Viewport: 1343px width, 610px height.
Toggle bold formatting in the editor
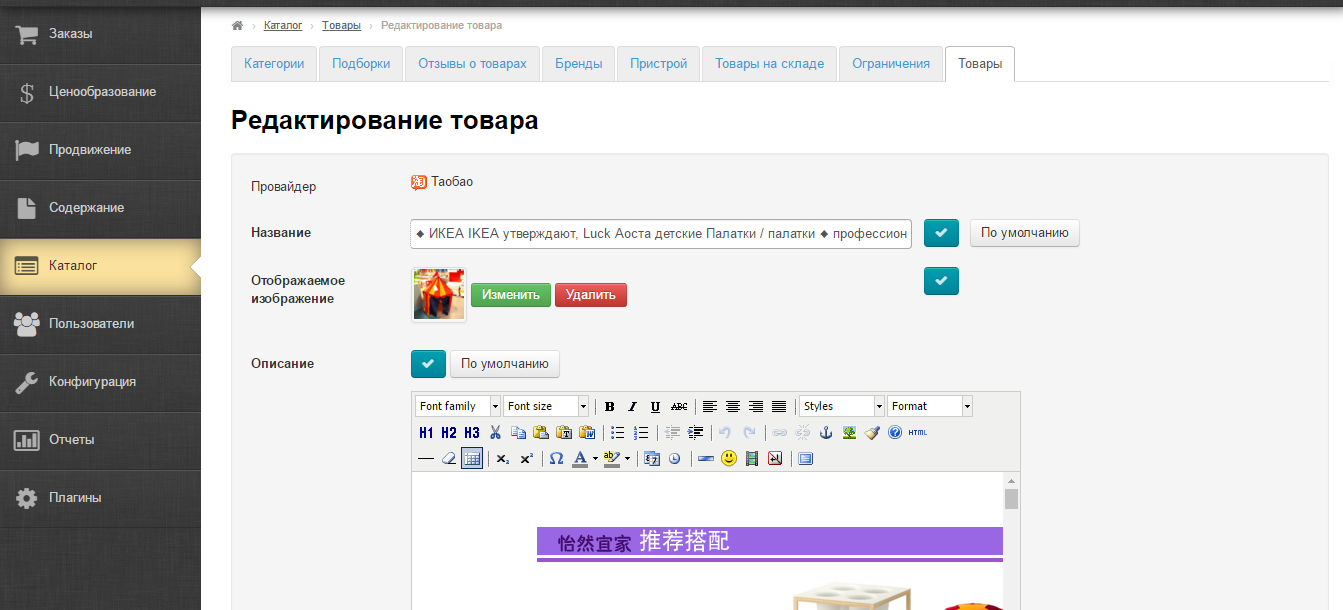(x=609, y=406)
